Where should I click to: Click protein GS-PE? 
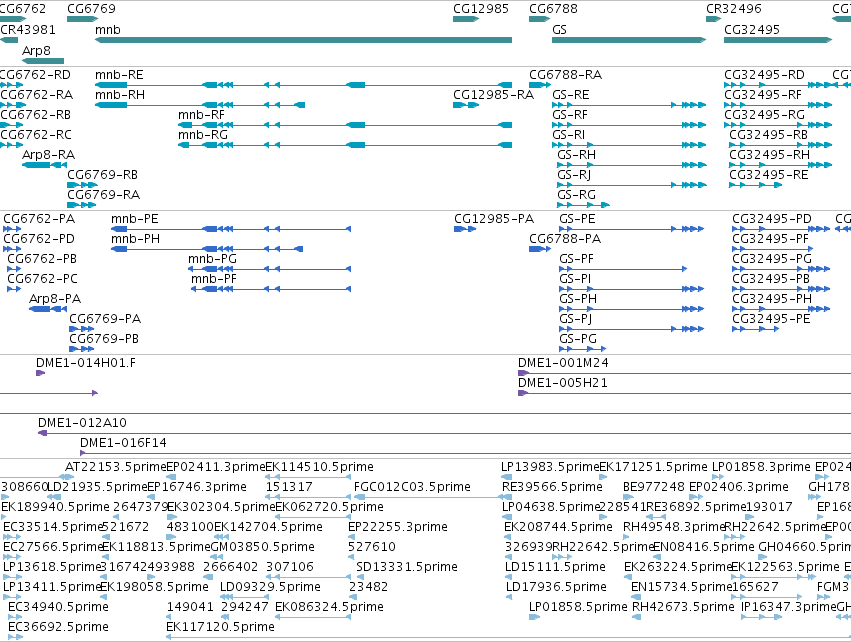(632, 229)
